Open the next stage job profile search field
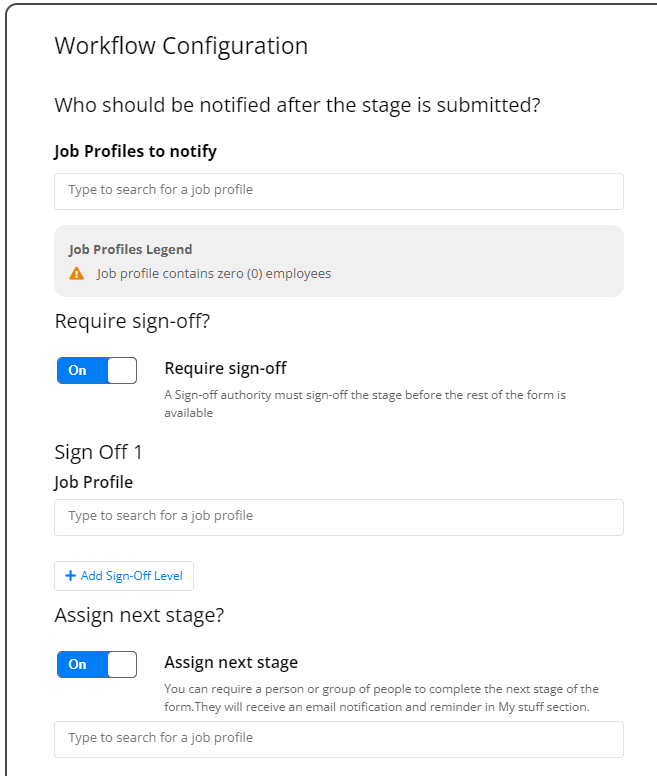Image resolution: width=657 pixels, height=776 pixels. point(339,739)
